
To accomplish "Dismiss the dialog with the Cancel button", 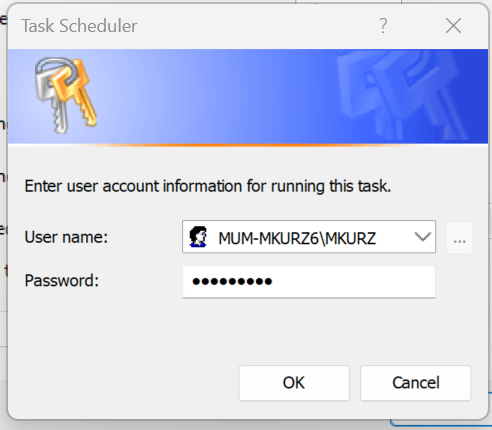I will [415, 383].
